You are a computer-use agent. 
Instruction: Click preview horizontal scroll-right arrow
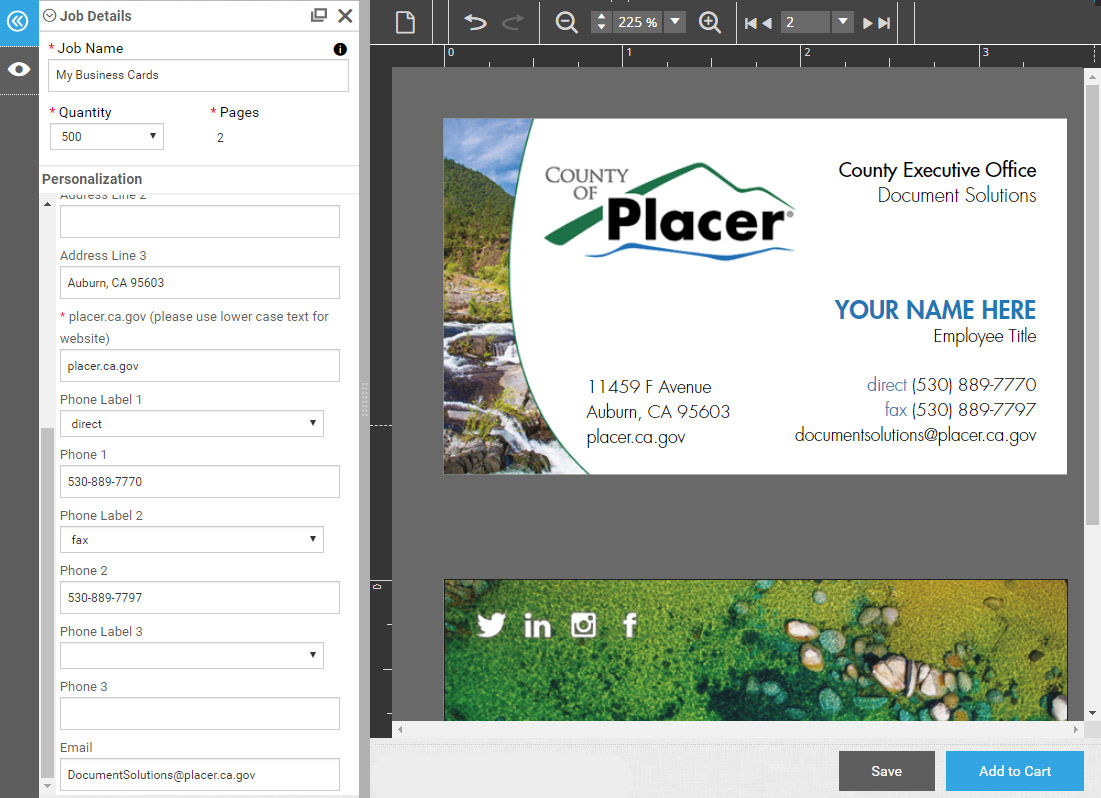pos(1076,729)
